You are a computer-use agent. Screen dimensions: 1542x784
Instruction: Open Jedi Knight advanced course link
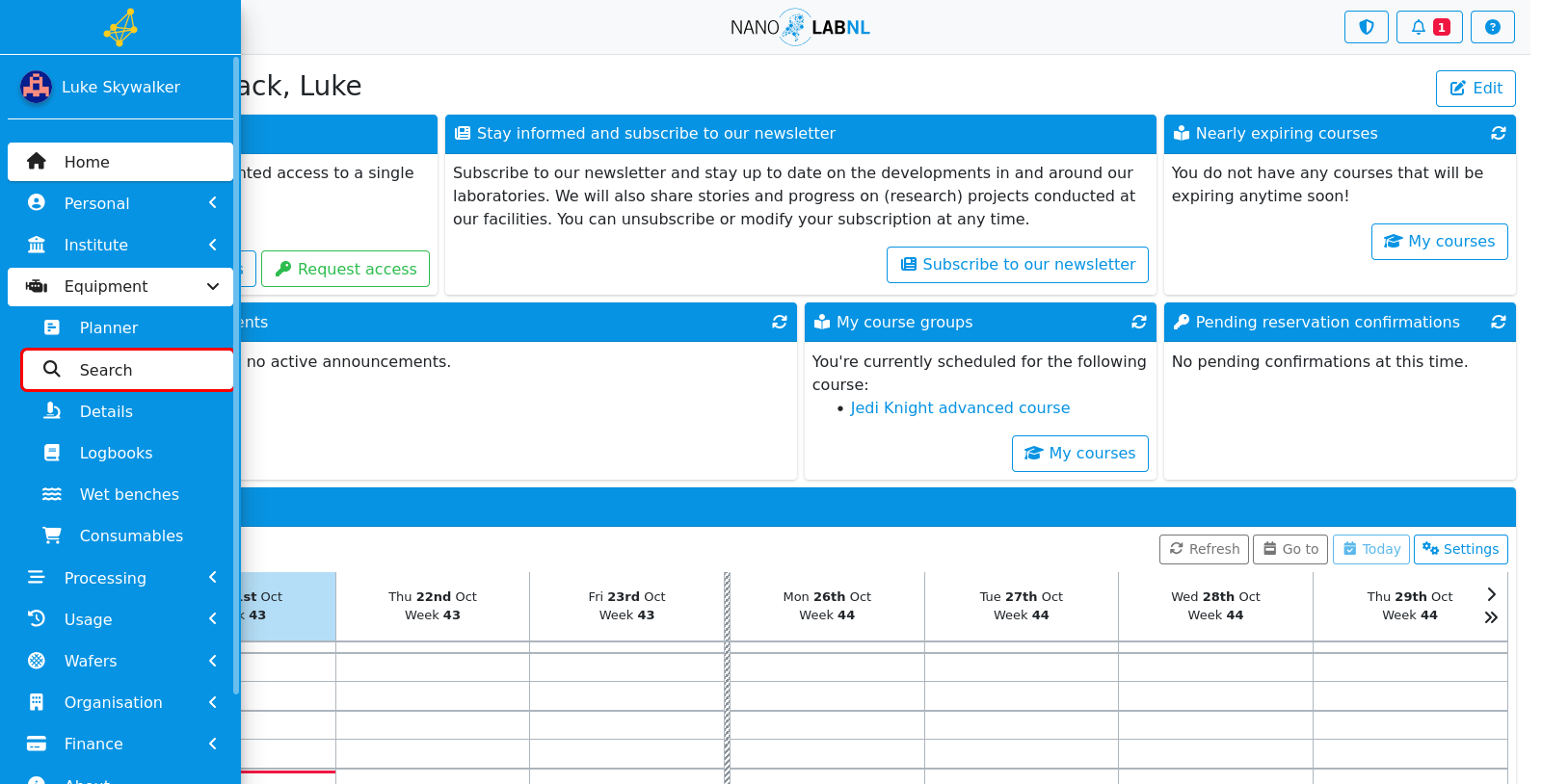pyautogui.click(x=960, y=408)
